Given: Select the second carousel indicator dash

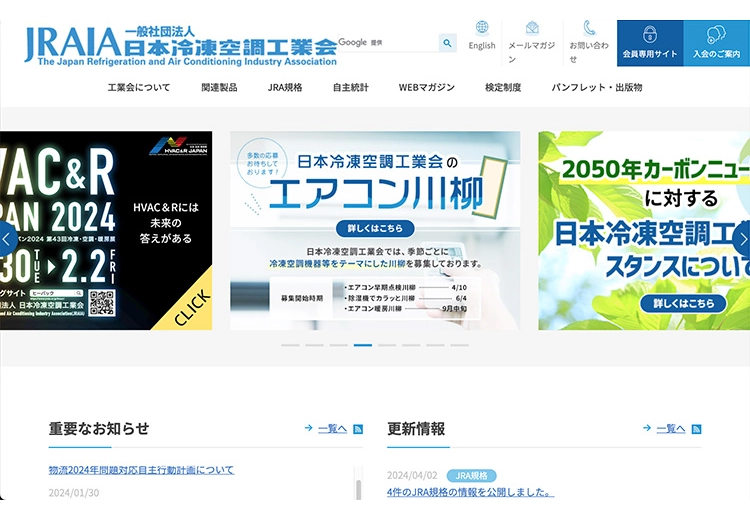Looking at the screenshot, I should click(315, 345).
